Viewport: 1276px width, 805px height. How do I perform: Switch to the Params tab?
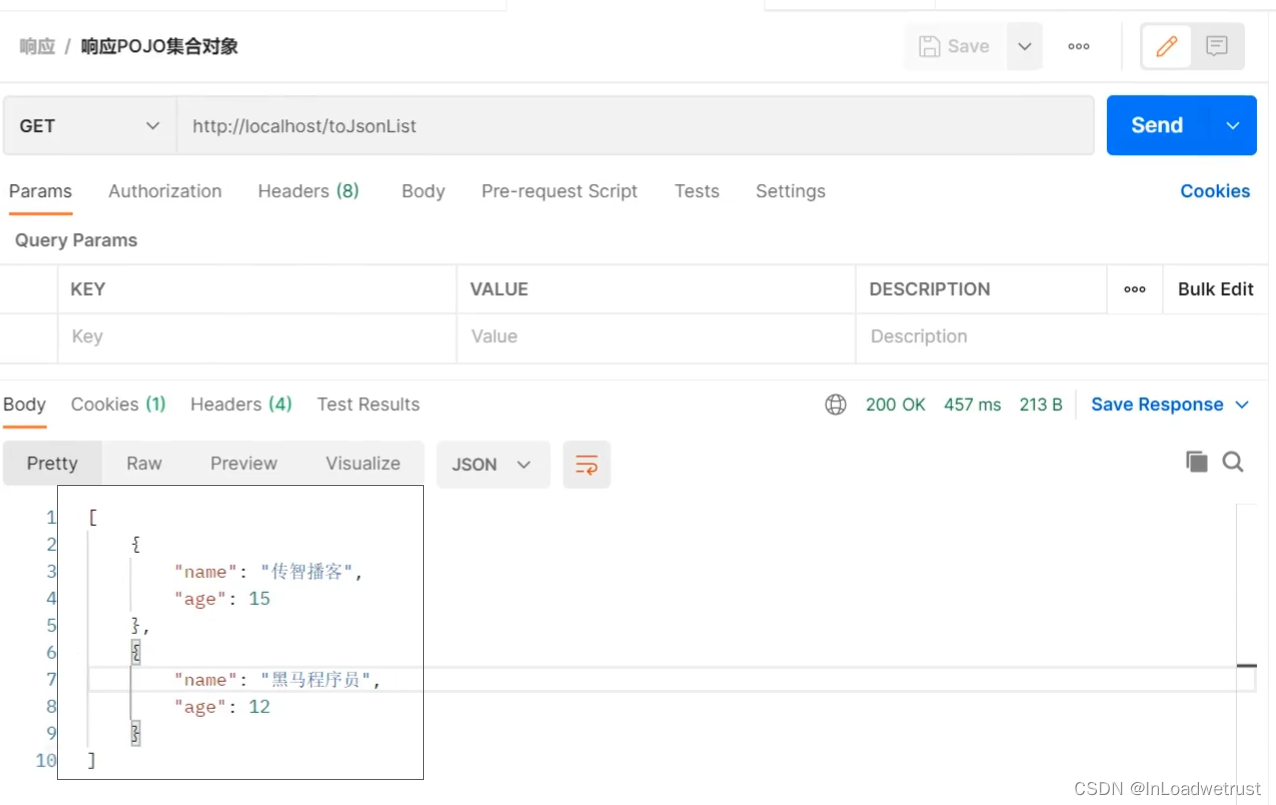click(40, 191)
